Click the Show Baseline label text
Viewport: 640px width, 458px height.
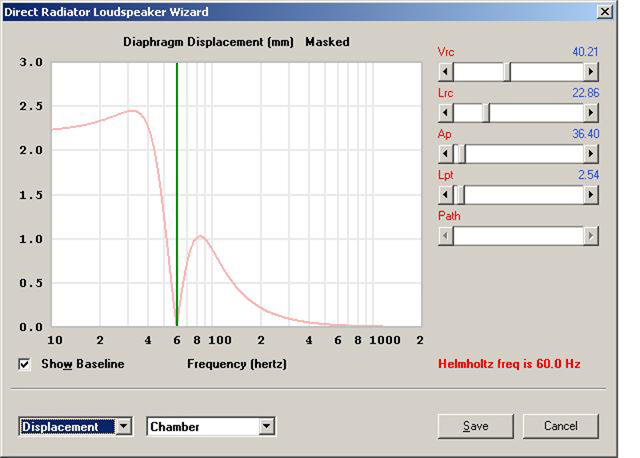coord(83,364)
